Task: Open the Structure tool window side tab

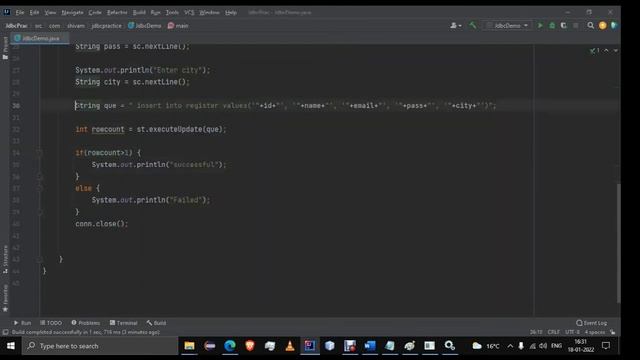Action: (x=5, y=260)
